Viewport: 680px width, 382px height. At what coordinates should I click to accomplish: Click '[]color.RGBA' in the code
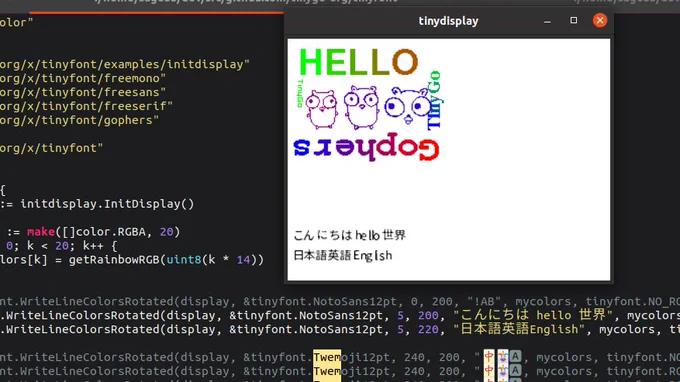click(104, 232)
